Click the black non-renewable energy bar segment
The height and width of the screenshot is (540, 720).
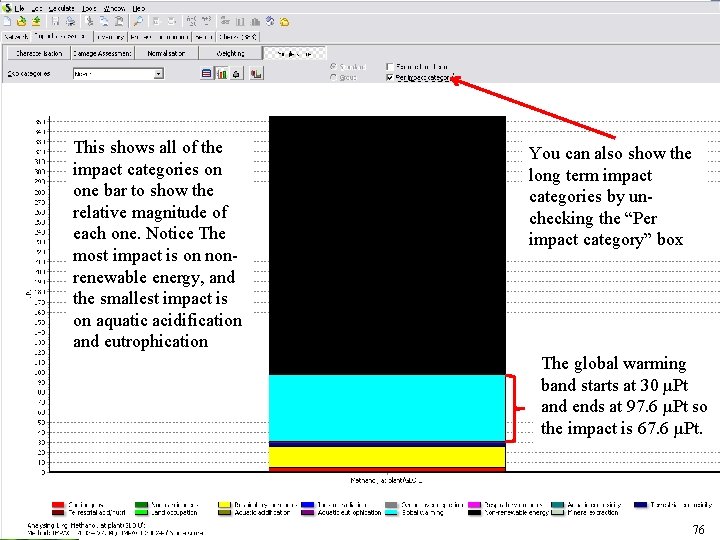(387, 245)
